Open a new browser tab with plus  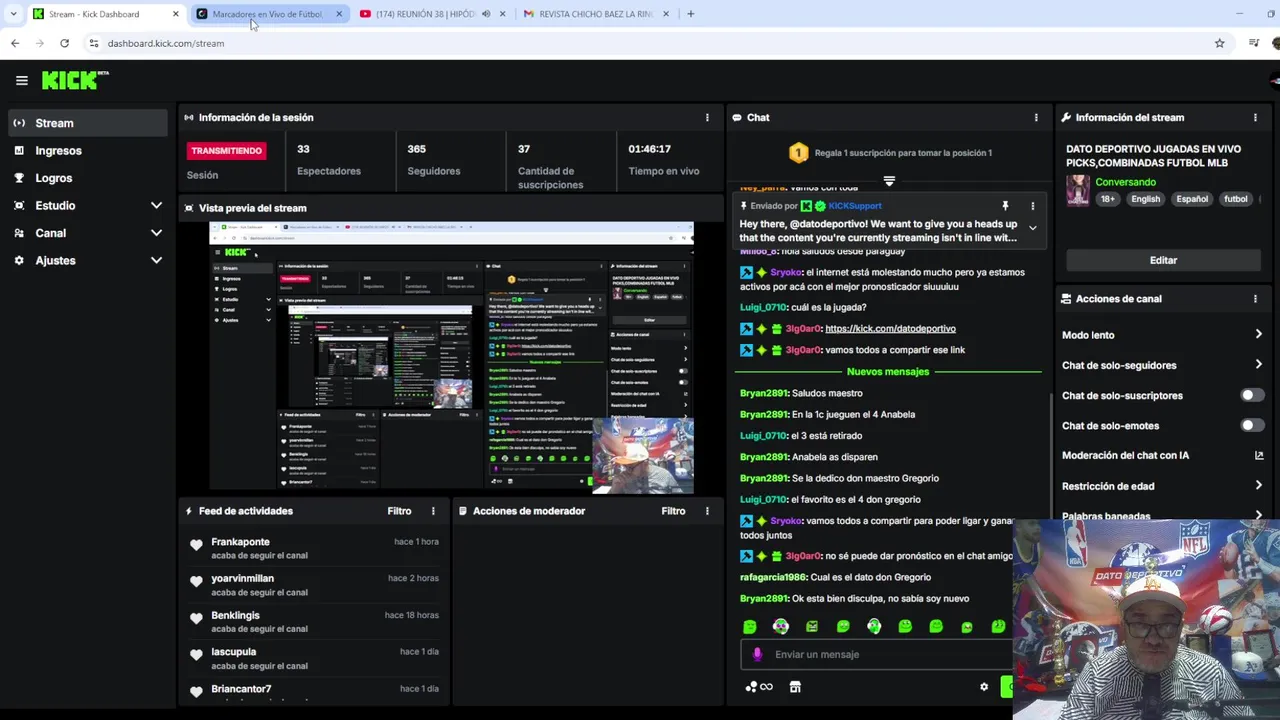(x=690, y=14)
